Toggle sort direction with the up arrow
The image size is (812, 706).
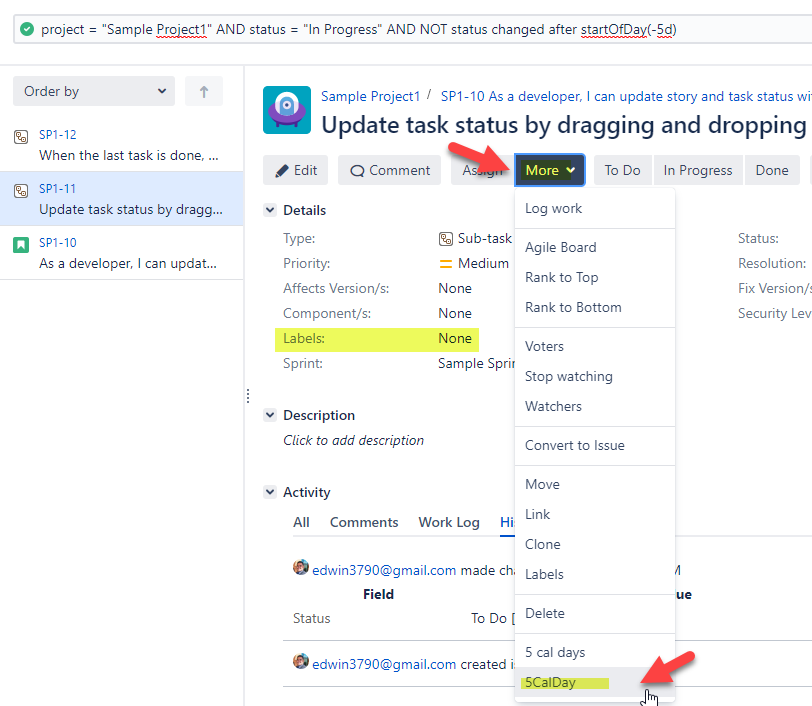tap(204, 92)
